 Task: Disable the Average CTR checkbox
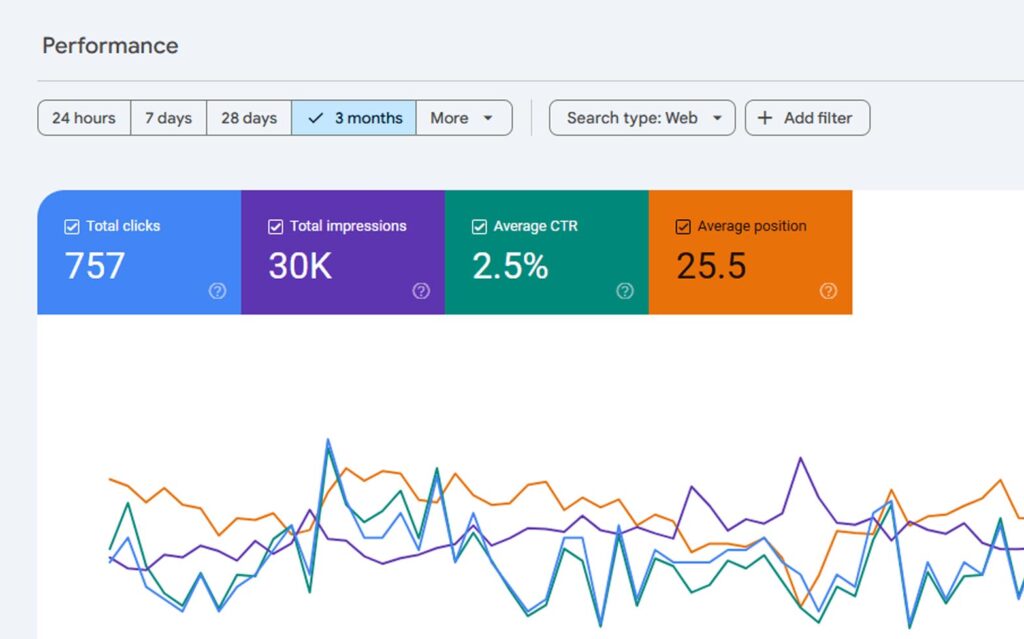coord(480,227)
